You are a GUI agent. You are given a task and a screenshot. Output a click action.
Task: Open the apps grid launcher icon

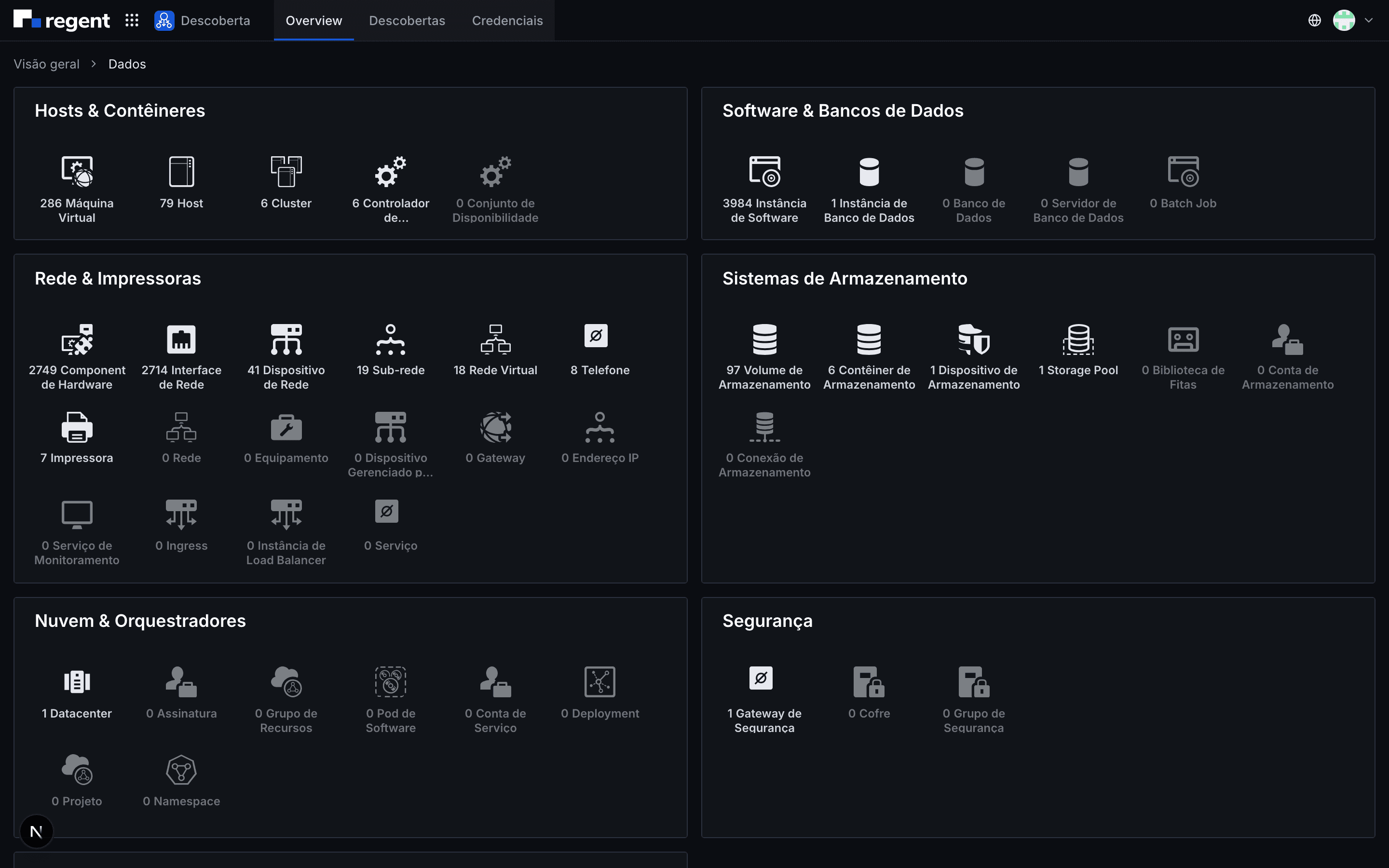pyautogui.click(x=132, y=21)
